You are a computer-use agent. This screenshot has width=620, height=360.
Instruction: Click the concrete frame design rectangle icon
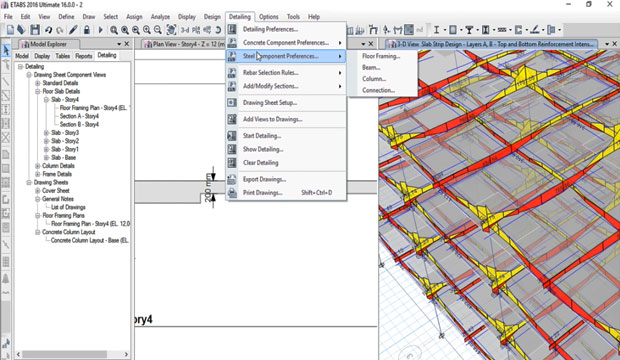tap(453, 30)
